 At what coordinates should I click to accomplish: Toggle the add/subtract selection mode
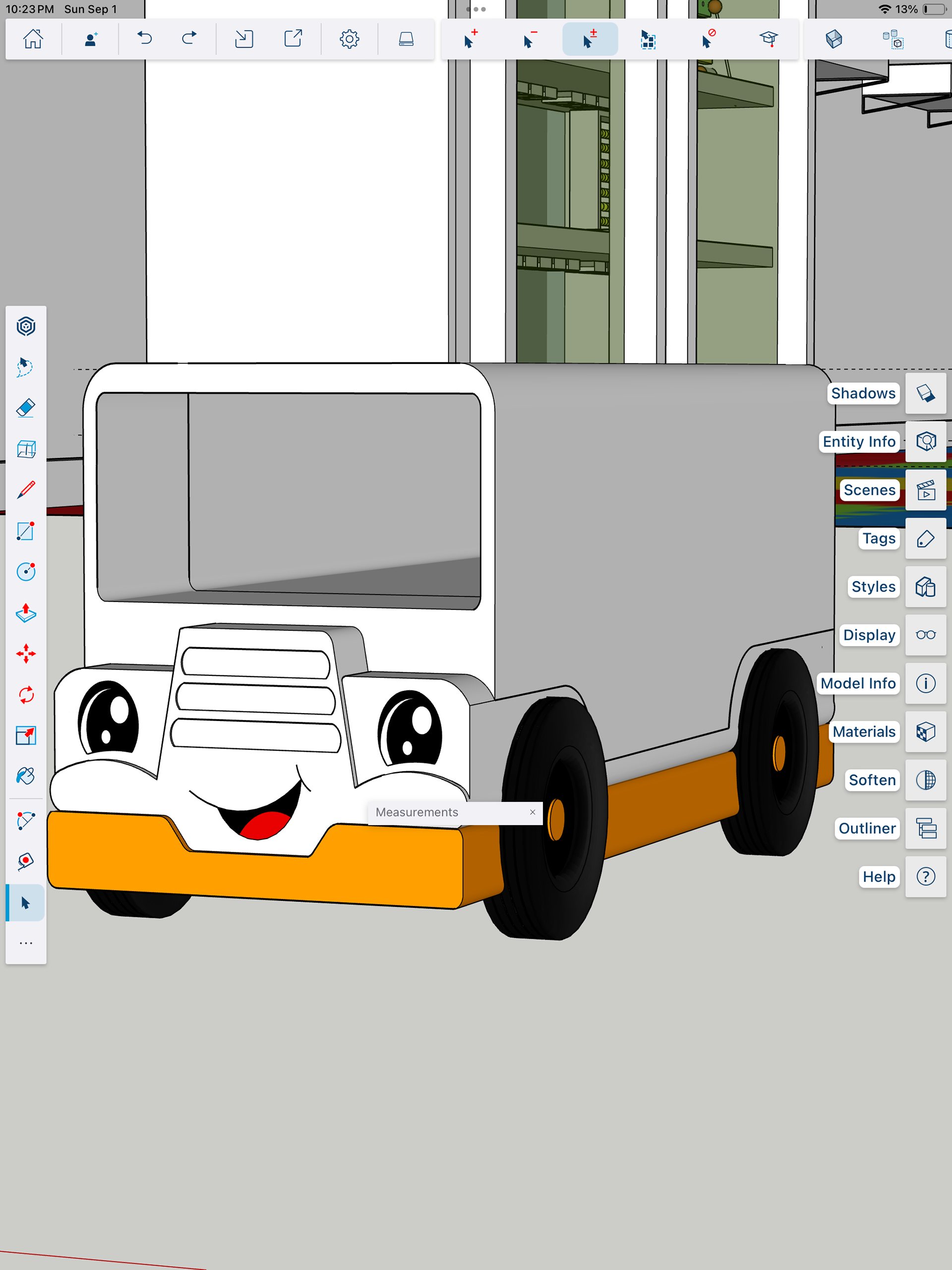pos(590,39)
